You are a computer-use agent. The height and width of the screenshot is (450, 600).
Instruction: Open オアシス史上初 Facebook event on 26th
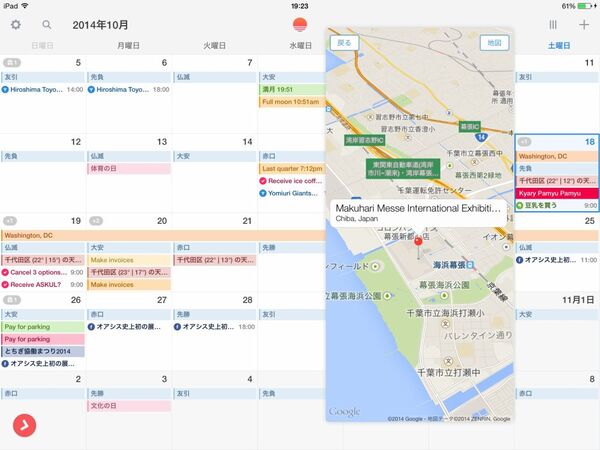pos(42,364)
